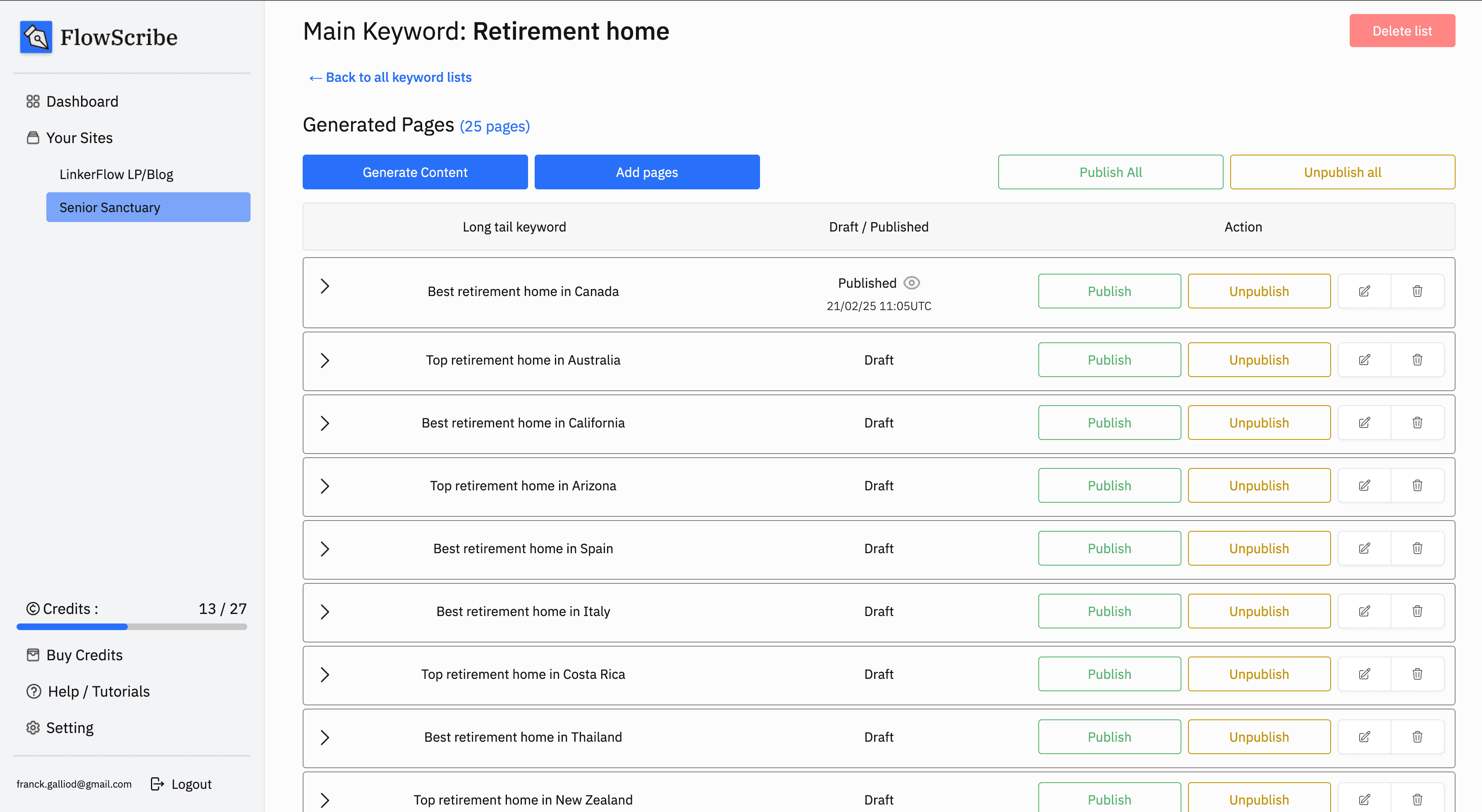Open the Dashboard from the sidebar icon
The height and width of the screenshot is (812, 1482).
[x=33, y=100]
